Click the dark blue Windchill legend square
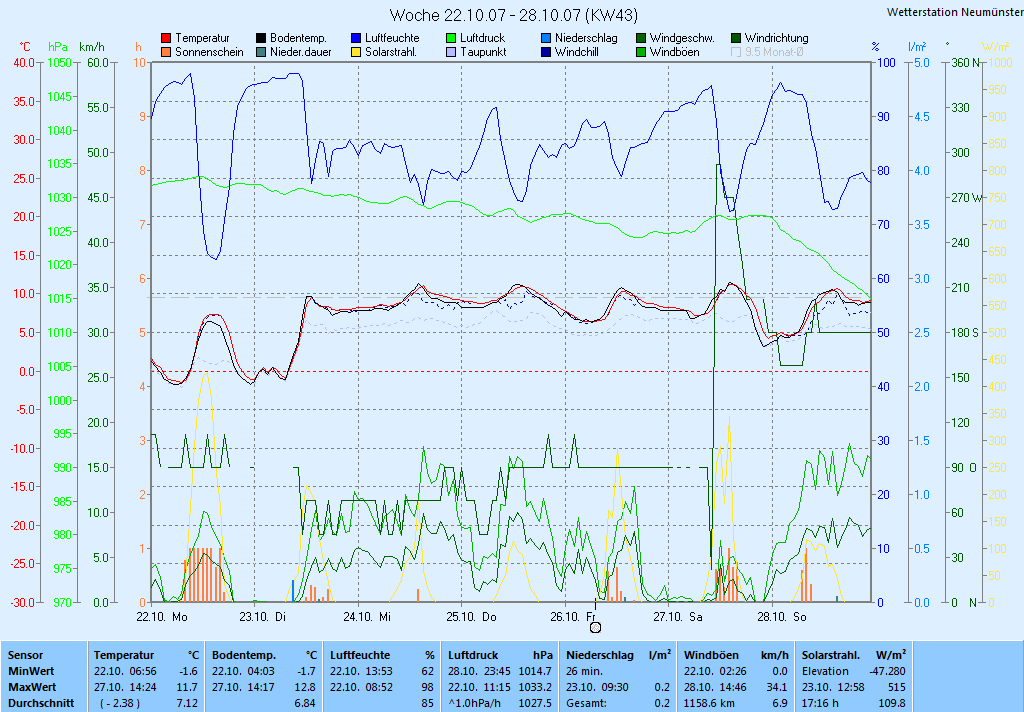Image resolution: width=1024 pixels, height=712 pixels. pos(546,52)
